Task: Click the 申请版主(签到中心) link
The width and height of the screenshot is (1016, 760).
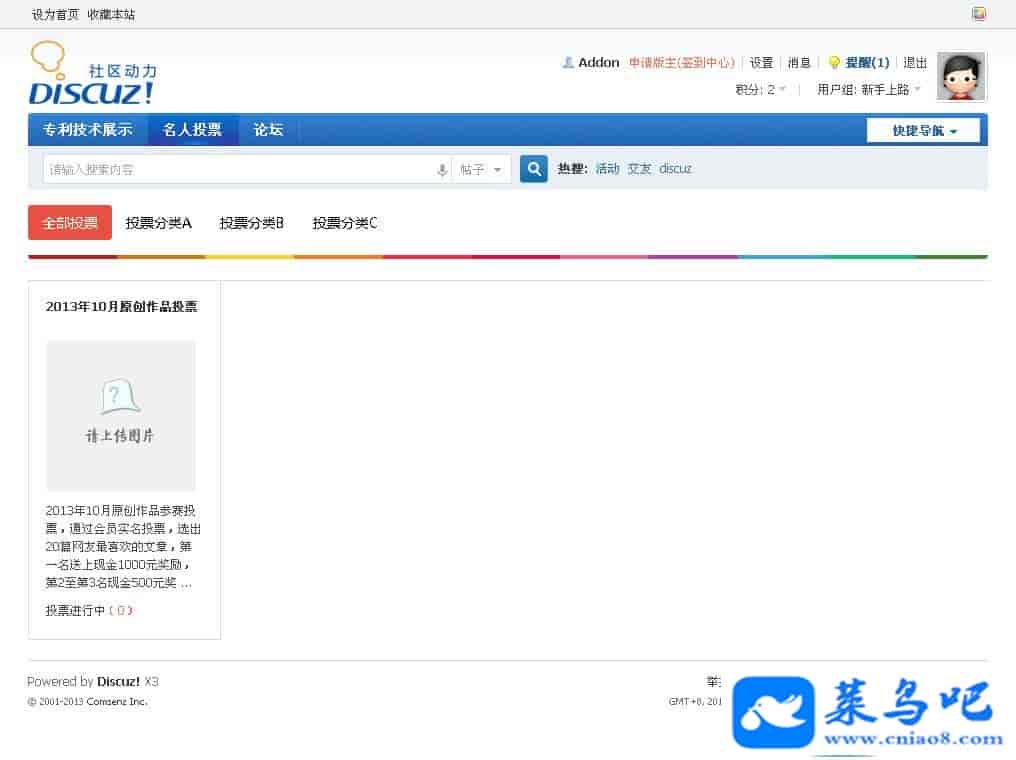Action: pyautogui.click(x=682, y=62)
